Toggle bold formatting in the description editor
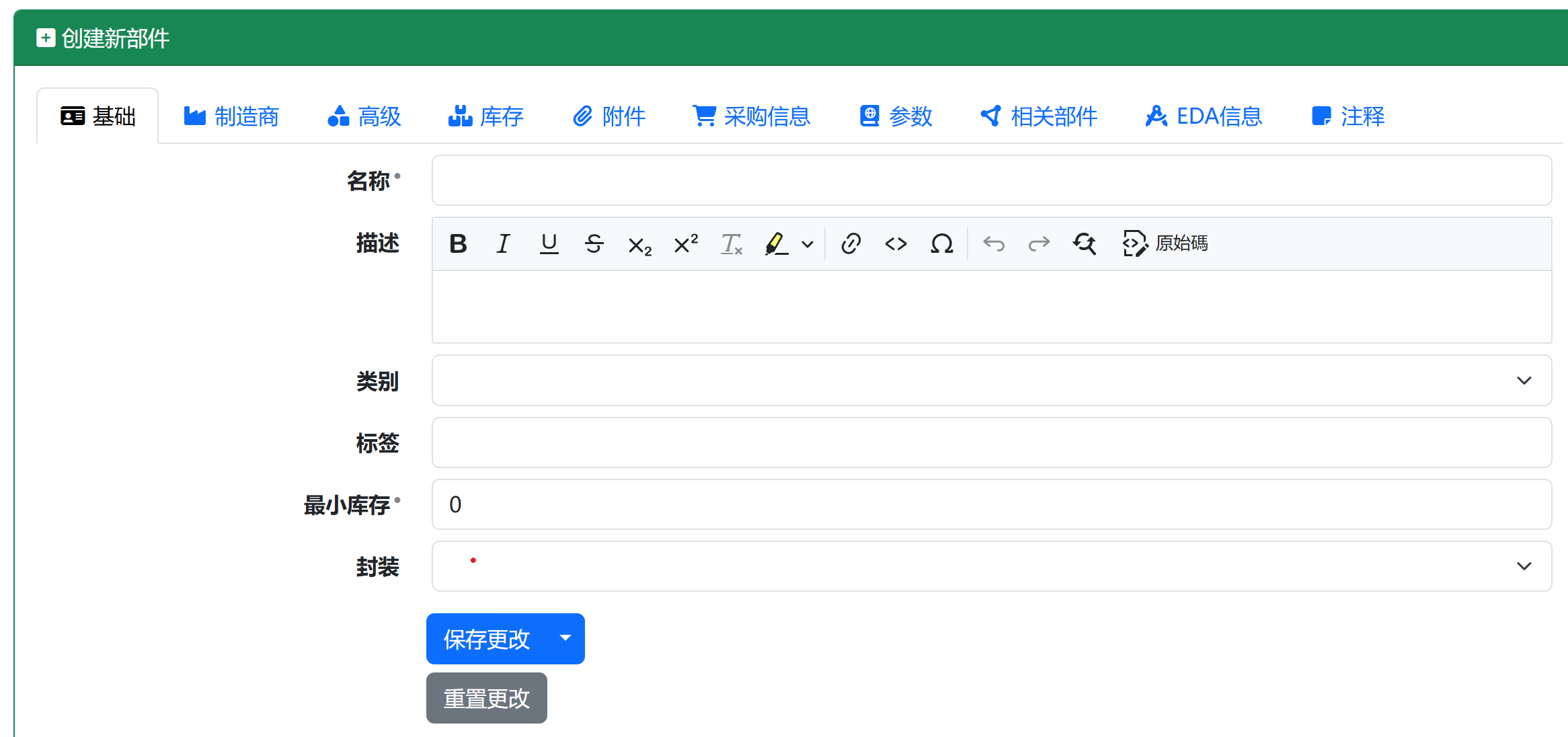The width and height of the screenshot is (1568, 737). coord(458,243)
